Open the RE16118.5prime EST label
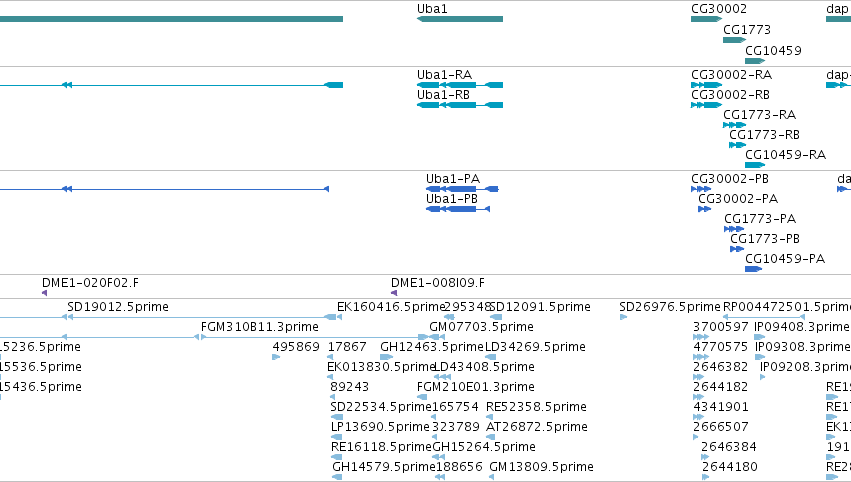Screen dimensions: 851x482 tap(381, 447)
